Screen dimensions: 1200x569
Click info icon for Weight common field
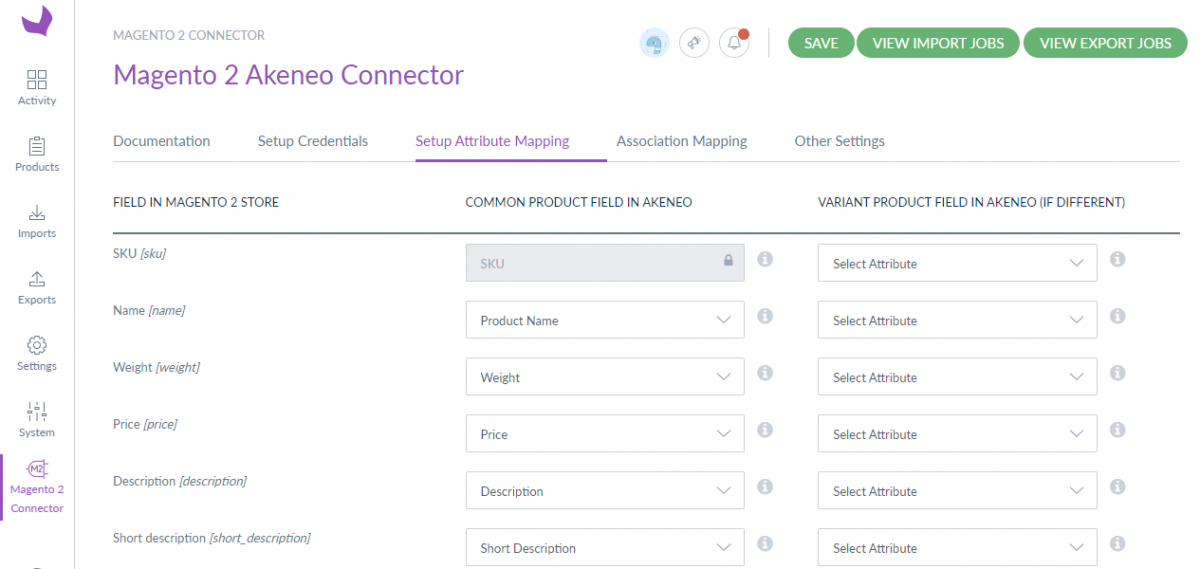pos(765,373)
